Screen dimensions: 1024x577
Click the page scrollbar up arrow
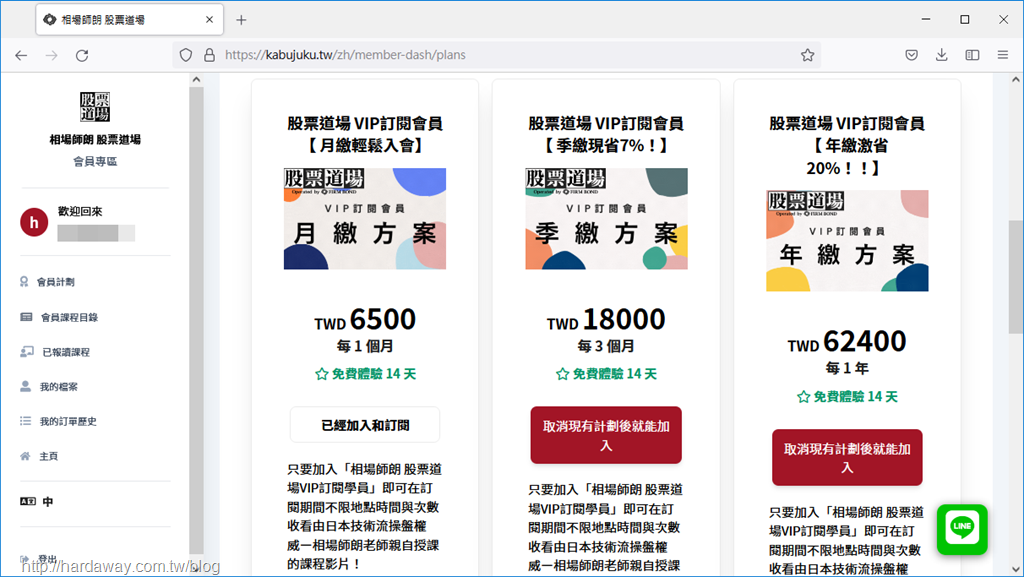pos(1016,80)
